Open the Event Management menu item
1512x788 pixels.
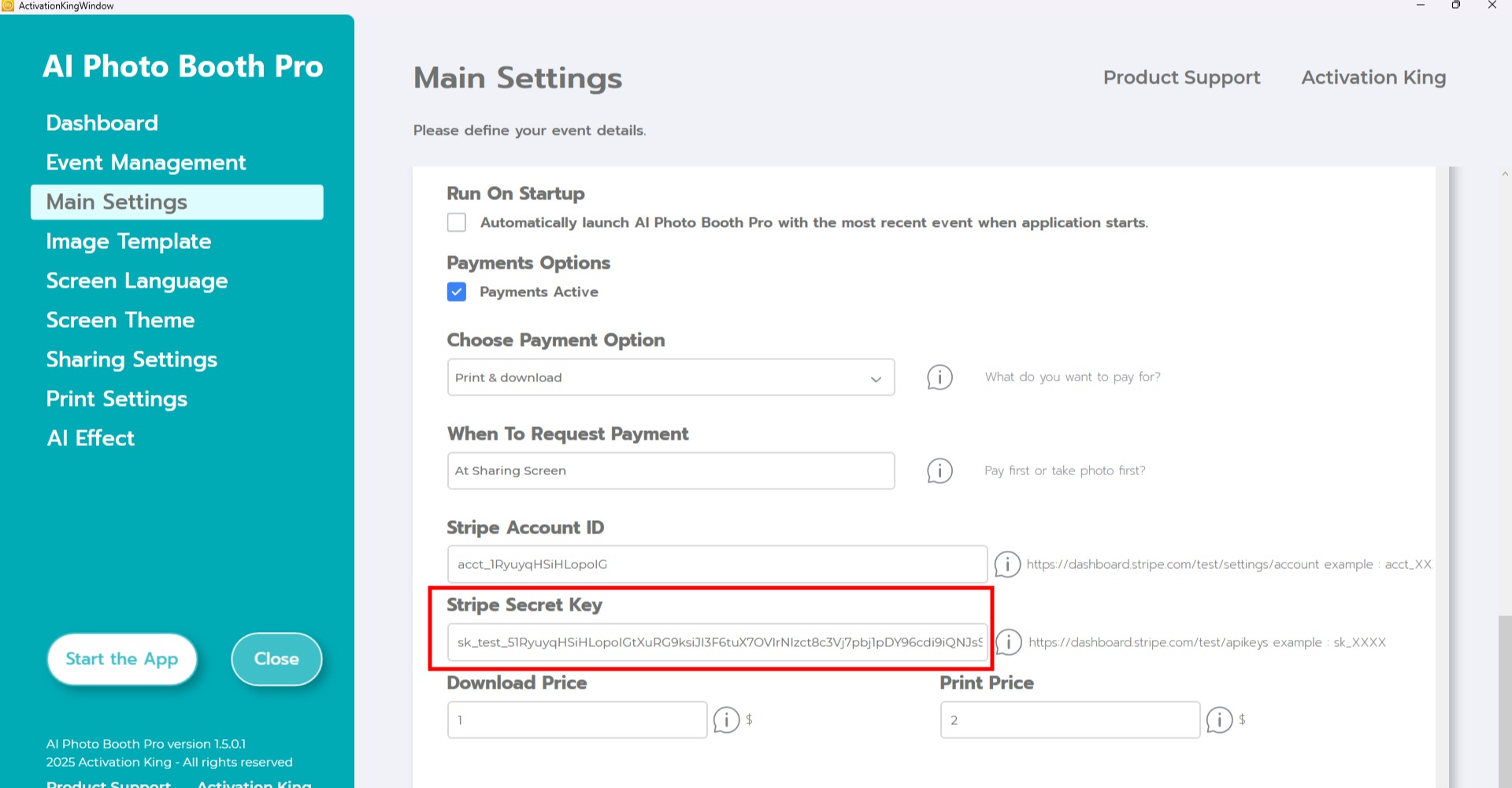[146, 162]
